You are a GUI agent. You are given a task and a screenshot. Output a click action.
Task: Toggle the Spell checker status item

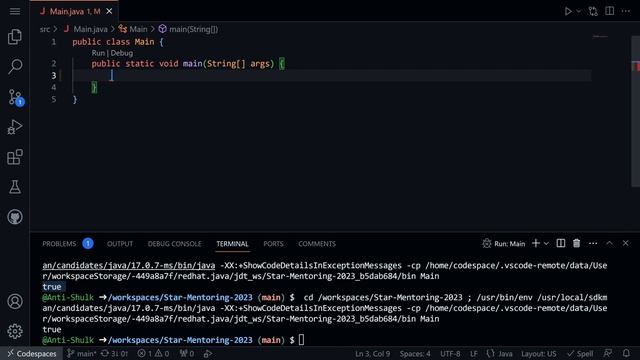pos(580,353)
